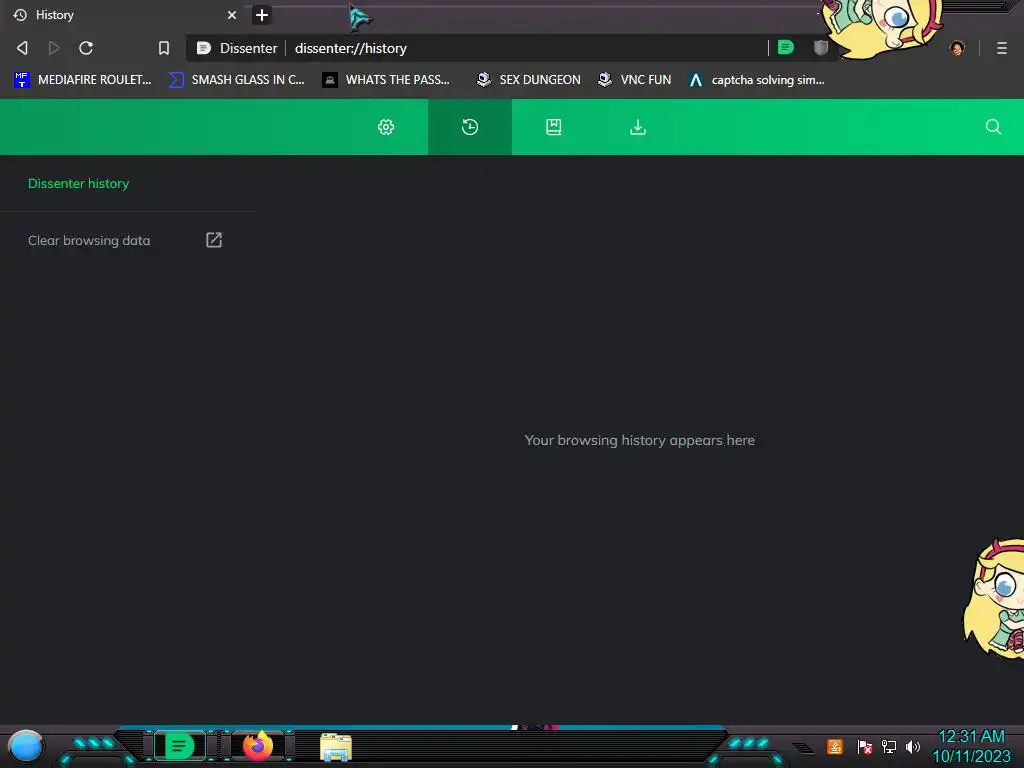Select the History browser tab
1024x768 pixels.
coord(124,15)
